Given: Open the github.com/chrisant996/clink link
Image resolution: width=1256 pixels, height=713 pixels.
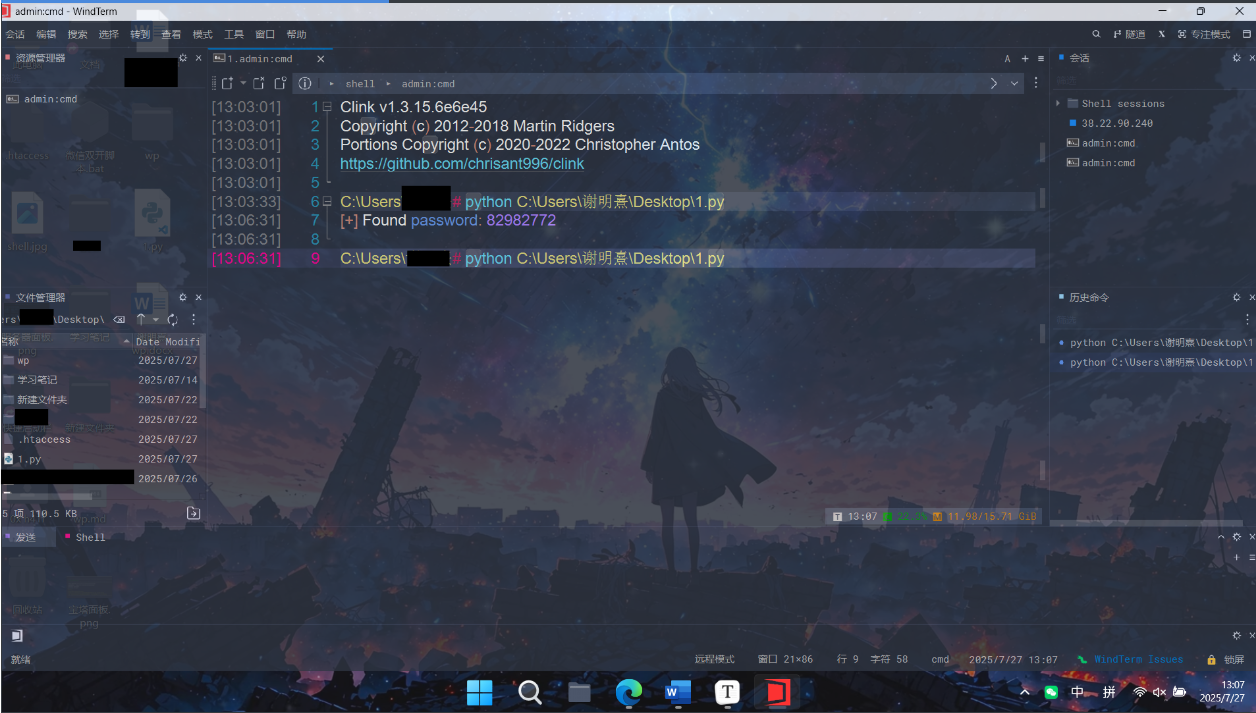Looking at the screenshot, I should click(x=462, y=164).
